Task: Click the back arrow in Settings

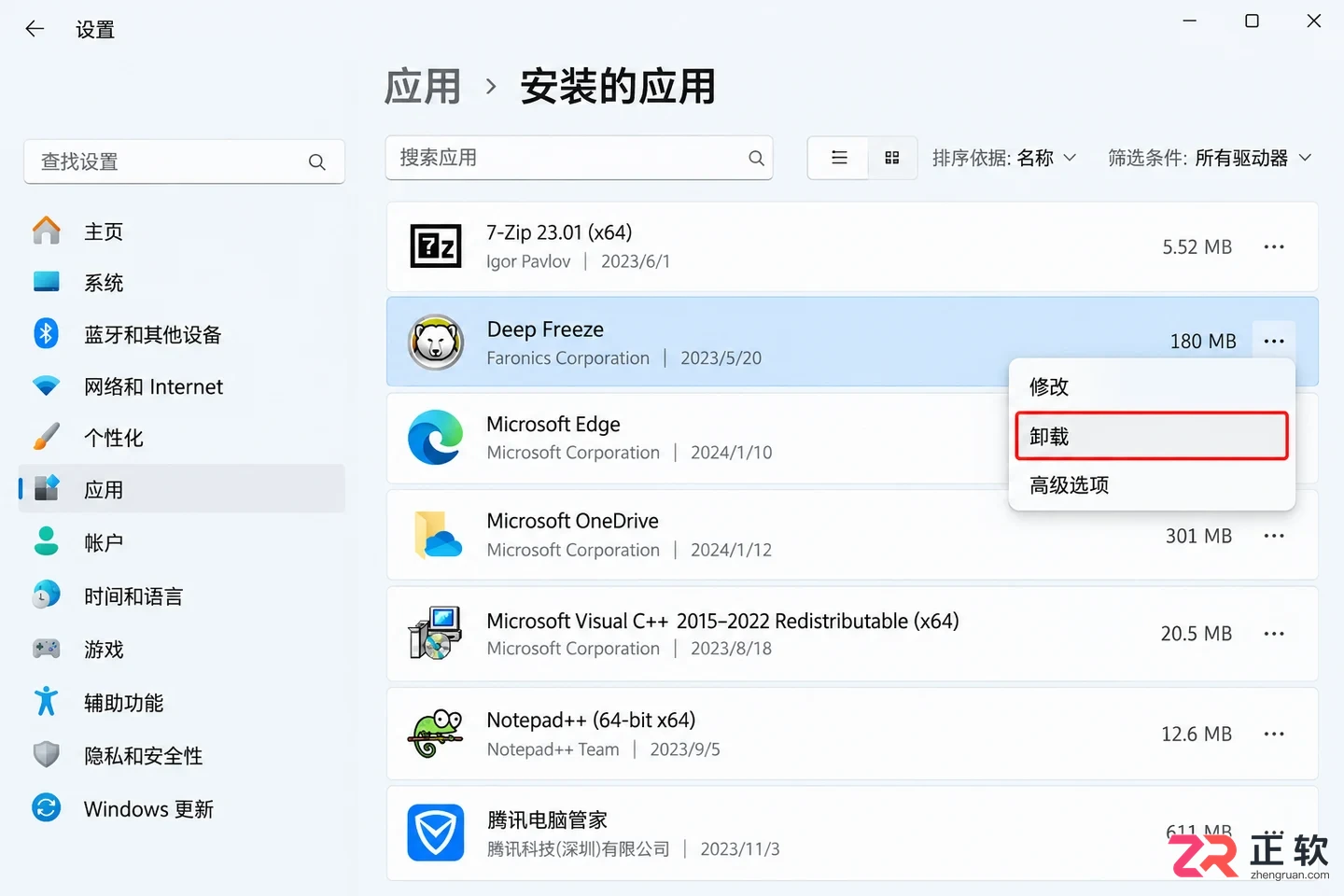Action: pyautogui.click(x=35, y=29)
